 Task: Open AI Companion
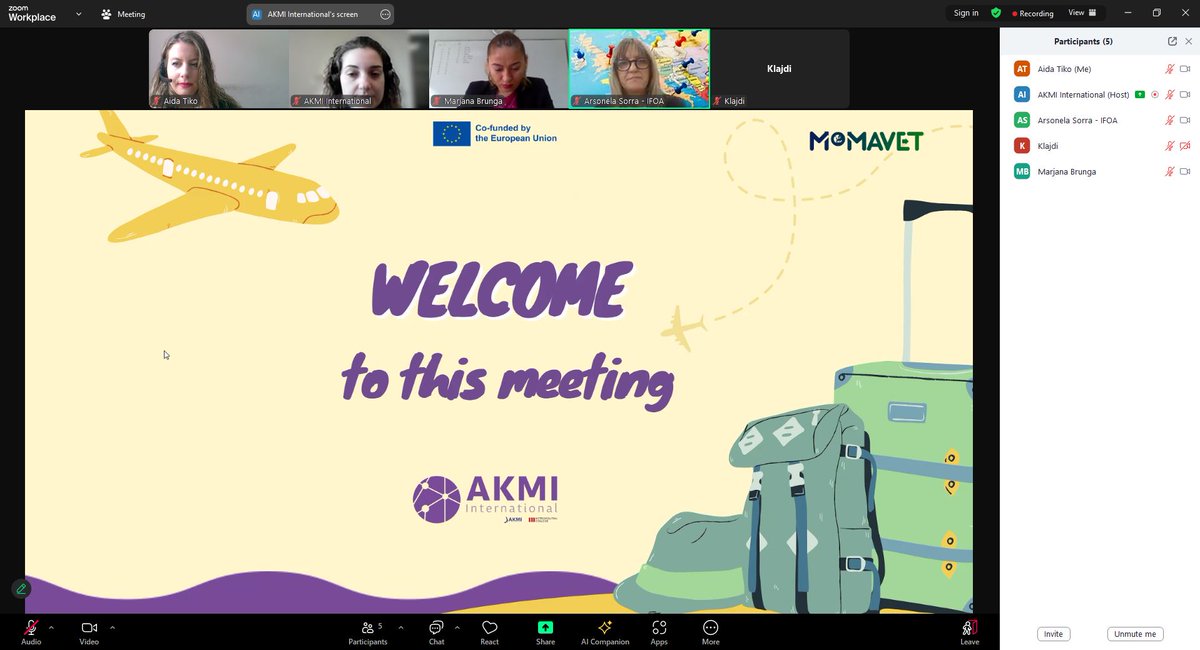point(605,632)
